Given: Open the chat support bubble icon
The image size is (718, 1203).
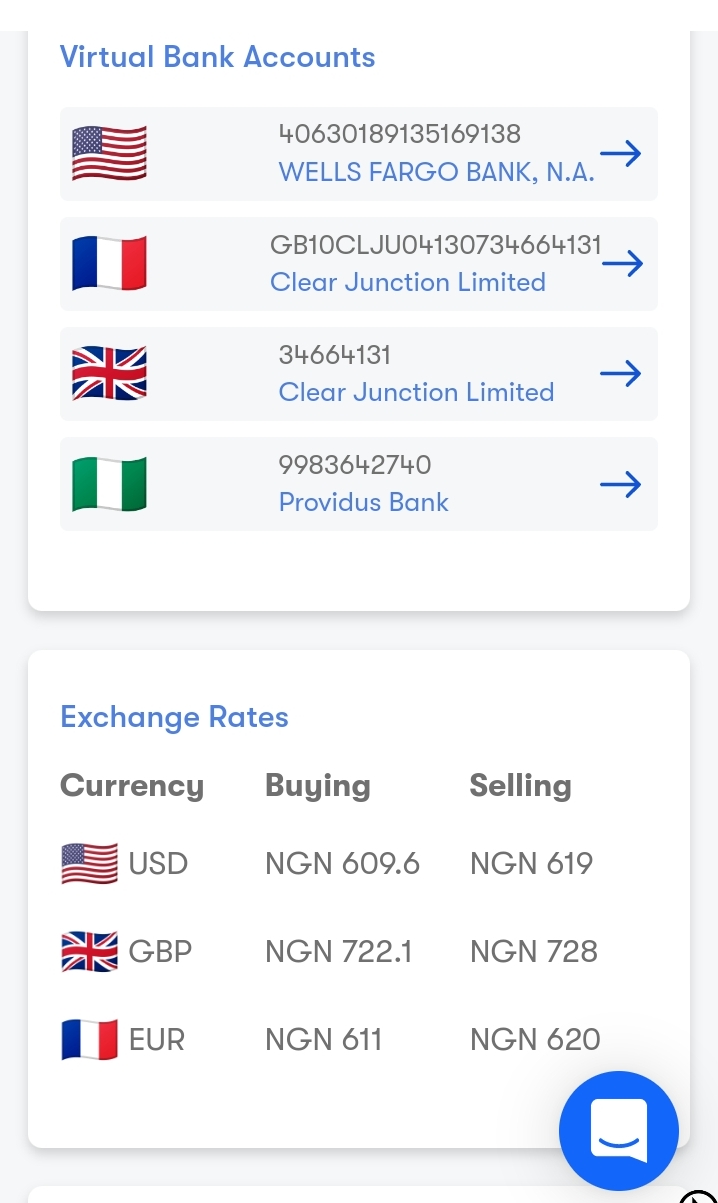Looking at the screenshot, I should [618, 1130].
